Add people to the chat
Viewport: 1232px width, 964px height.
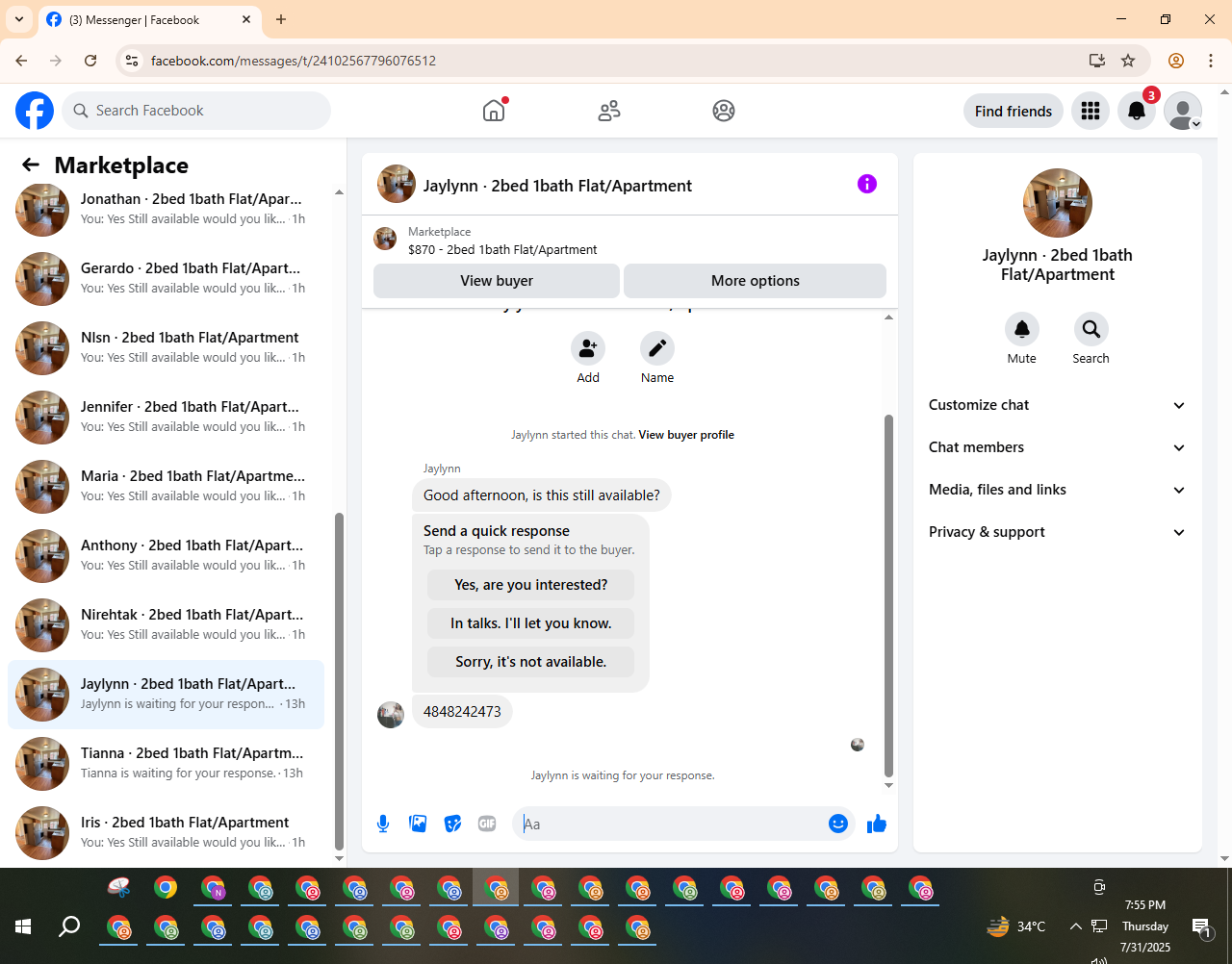[588, 348]
